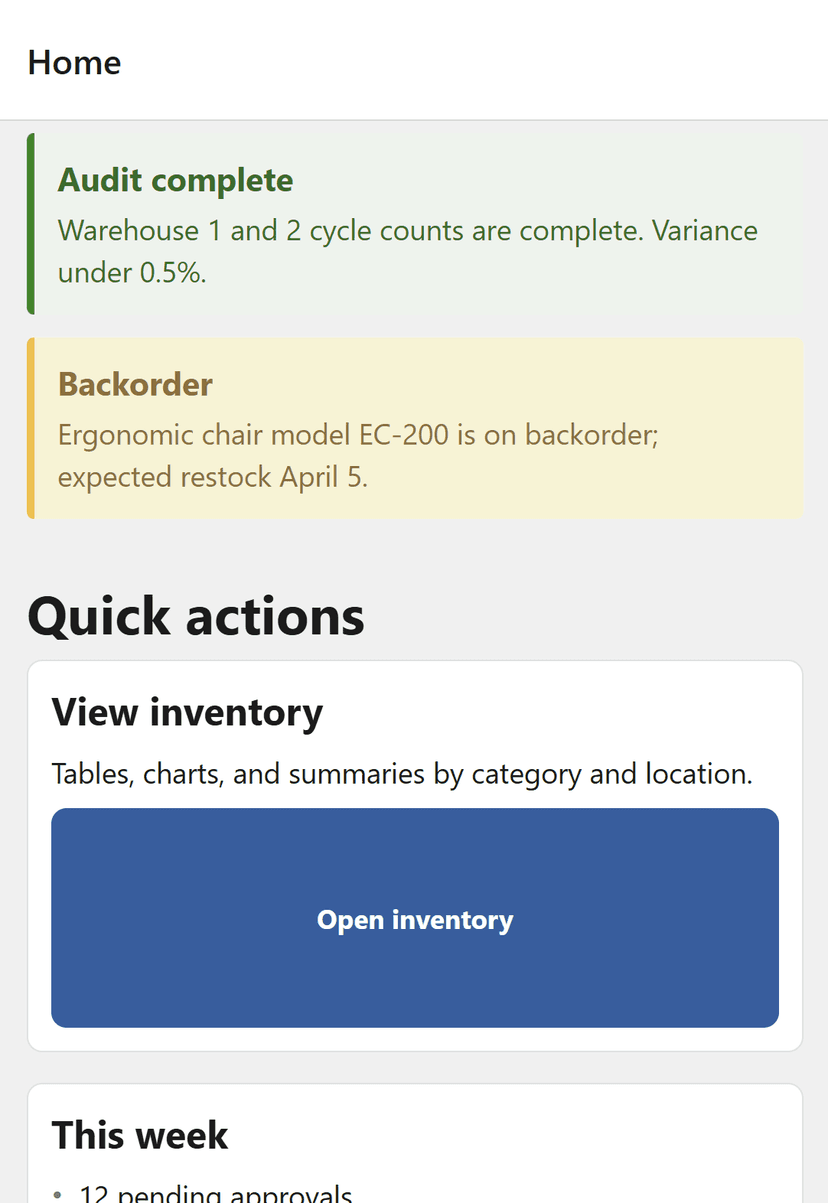Screen dimensions: 828x1203
Task: Select the Audit complete notification banner
Action: [x=414, y=222]
